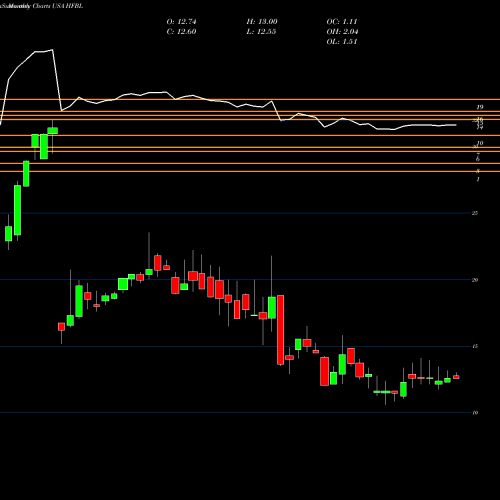
Task: Select the close value 'C: 12.60'
Action: [x=181, y=32]
